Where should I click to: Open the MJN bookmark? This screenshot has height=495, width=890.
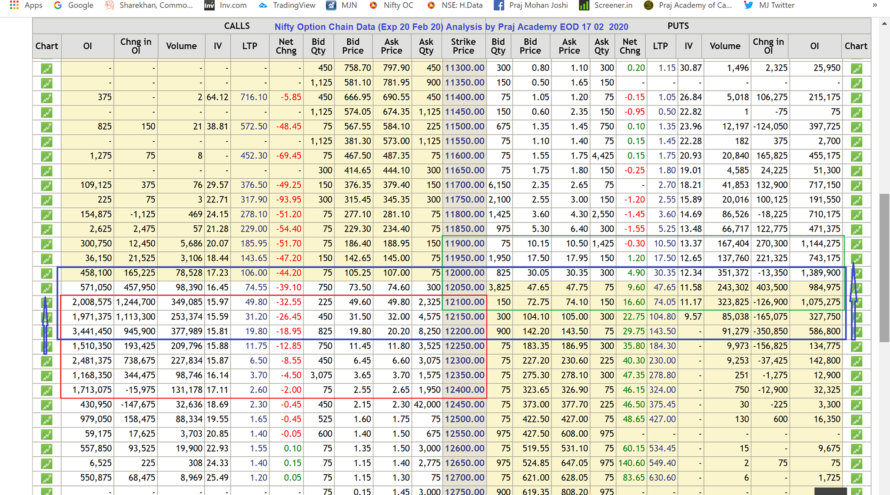[342, 5]
